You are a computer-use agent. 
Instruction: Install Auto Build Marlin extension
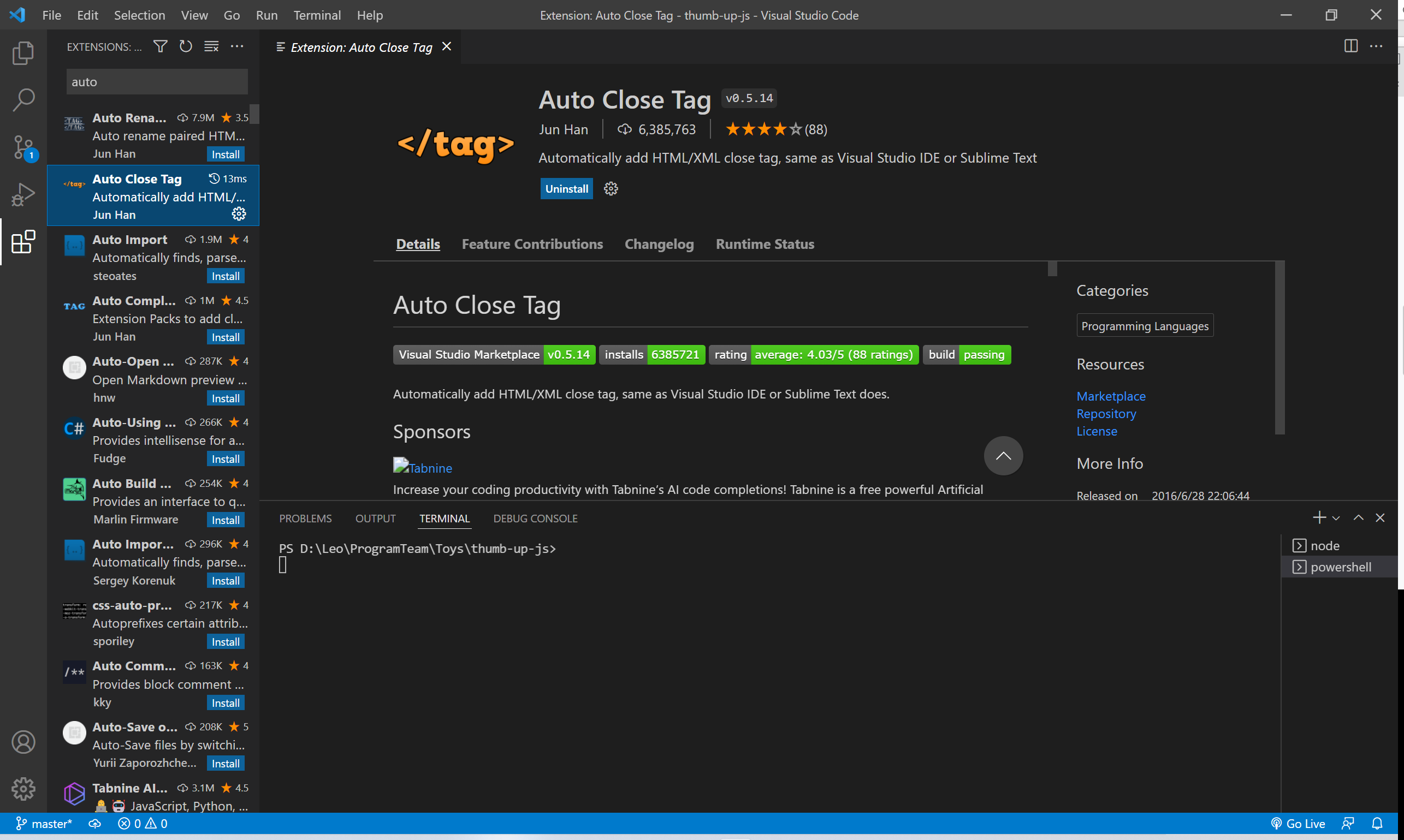[226, 520]
